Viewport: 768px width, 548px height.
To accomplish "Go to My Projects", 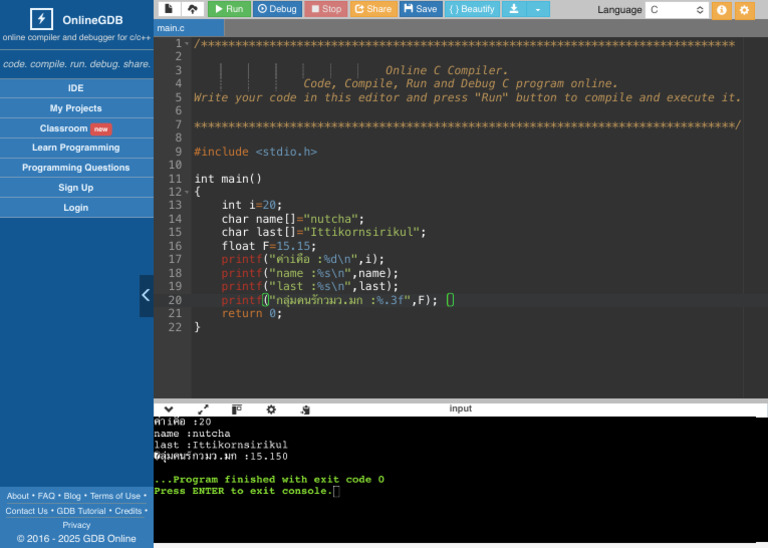I will pos(76,108).
